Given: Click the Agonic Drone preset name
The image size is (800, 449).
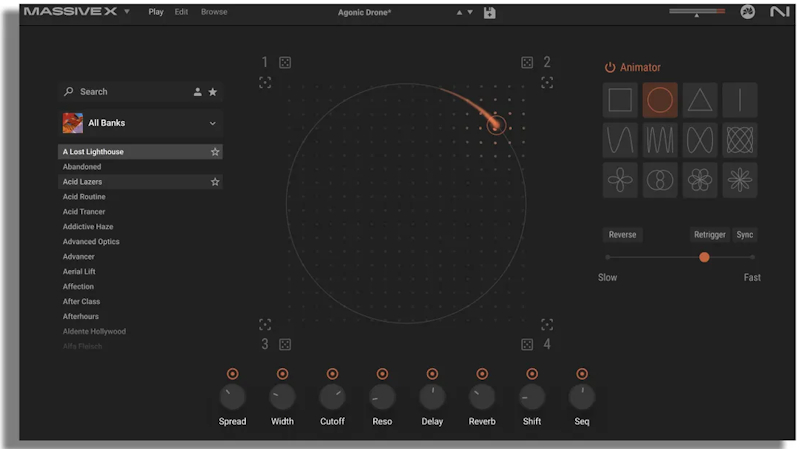Looking at the screenshot, I should point(364,12).
